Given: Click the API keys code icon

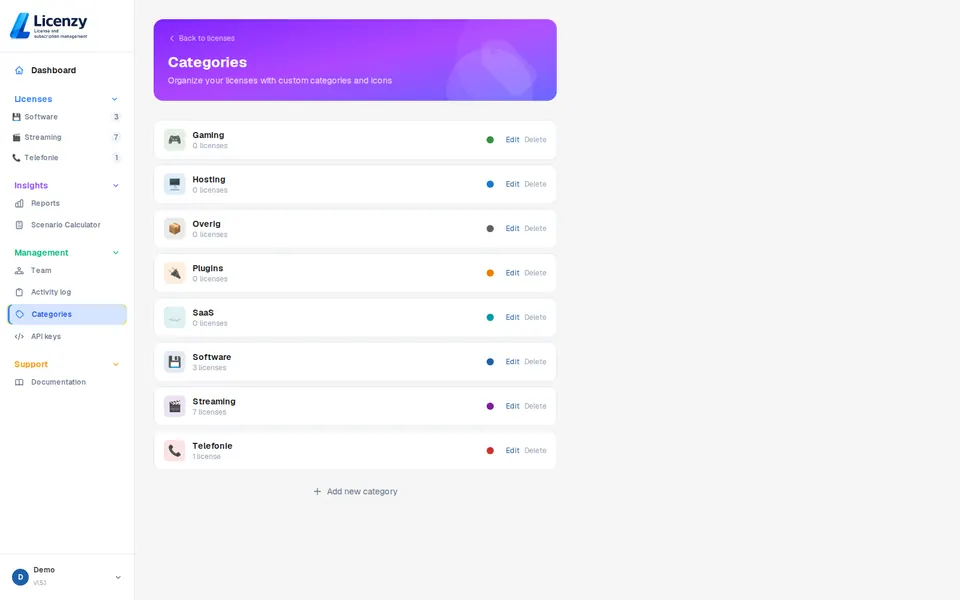Looking at the screenshot, I should [19, 337].
